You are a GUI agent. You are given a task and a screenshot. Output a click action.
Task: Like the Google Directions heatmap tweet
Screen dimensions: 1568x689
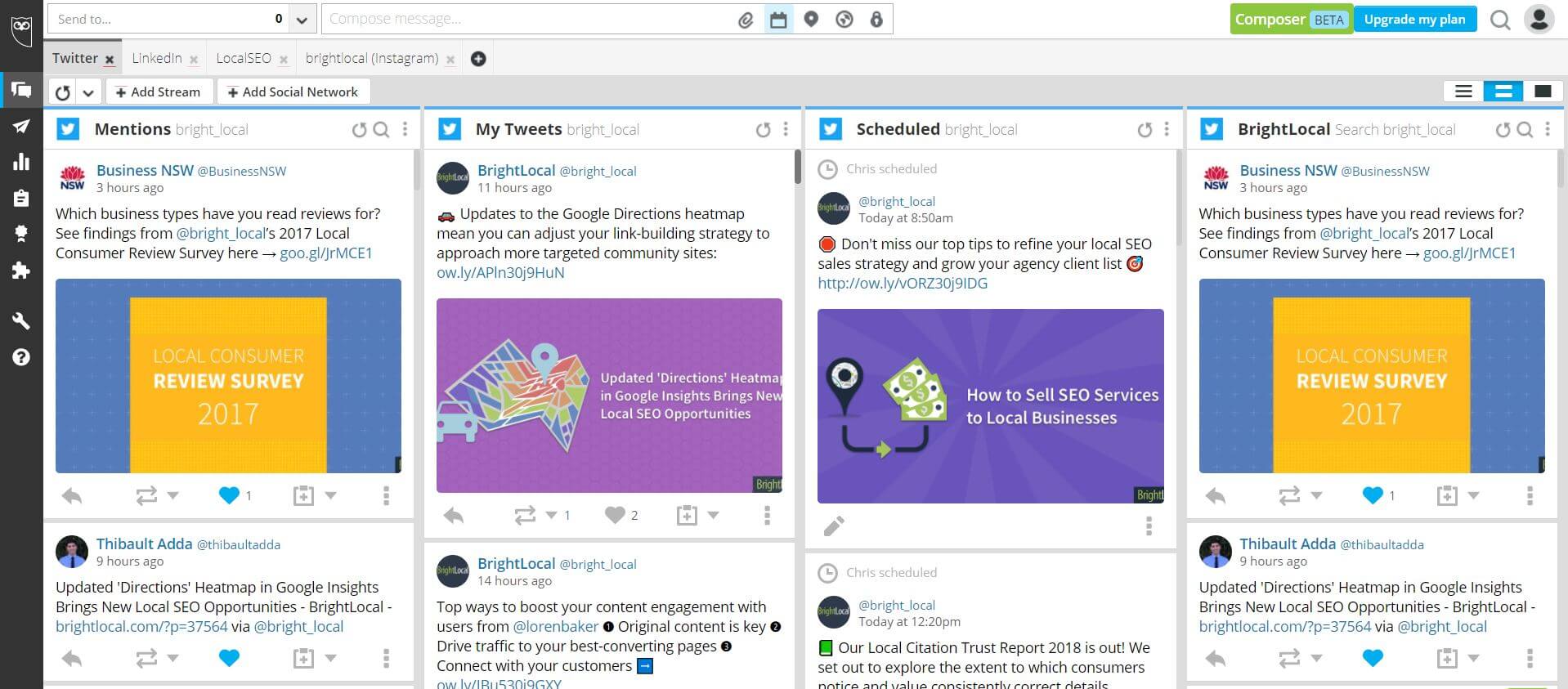coord(615,515)
